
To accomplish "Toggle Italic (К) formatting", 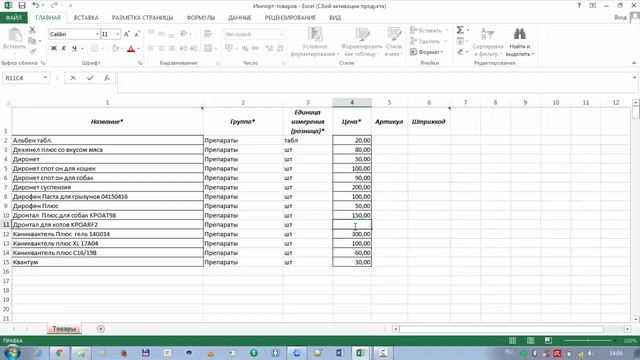I will 64,48.
